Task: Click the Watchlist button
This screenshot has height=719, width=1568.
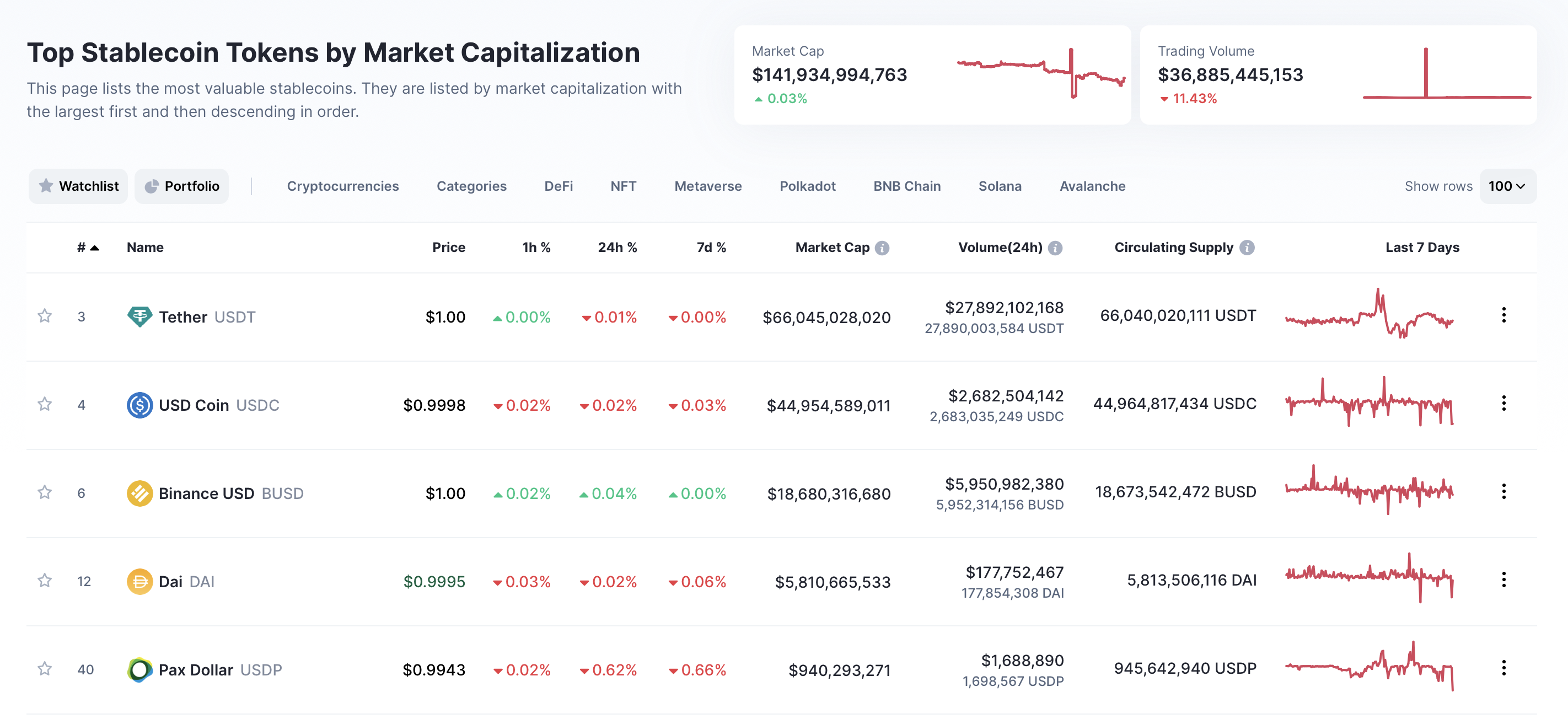Action: pyautogui.click(x=78, y=186)
